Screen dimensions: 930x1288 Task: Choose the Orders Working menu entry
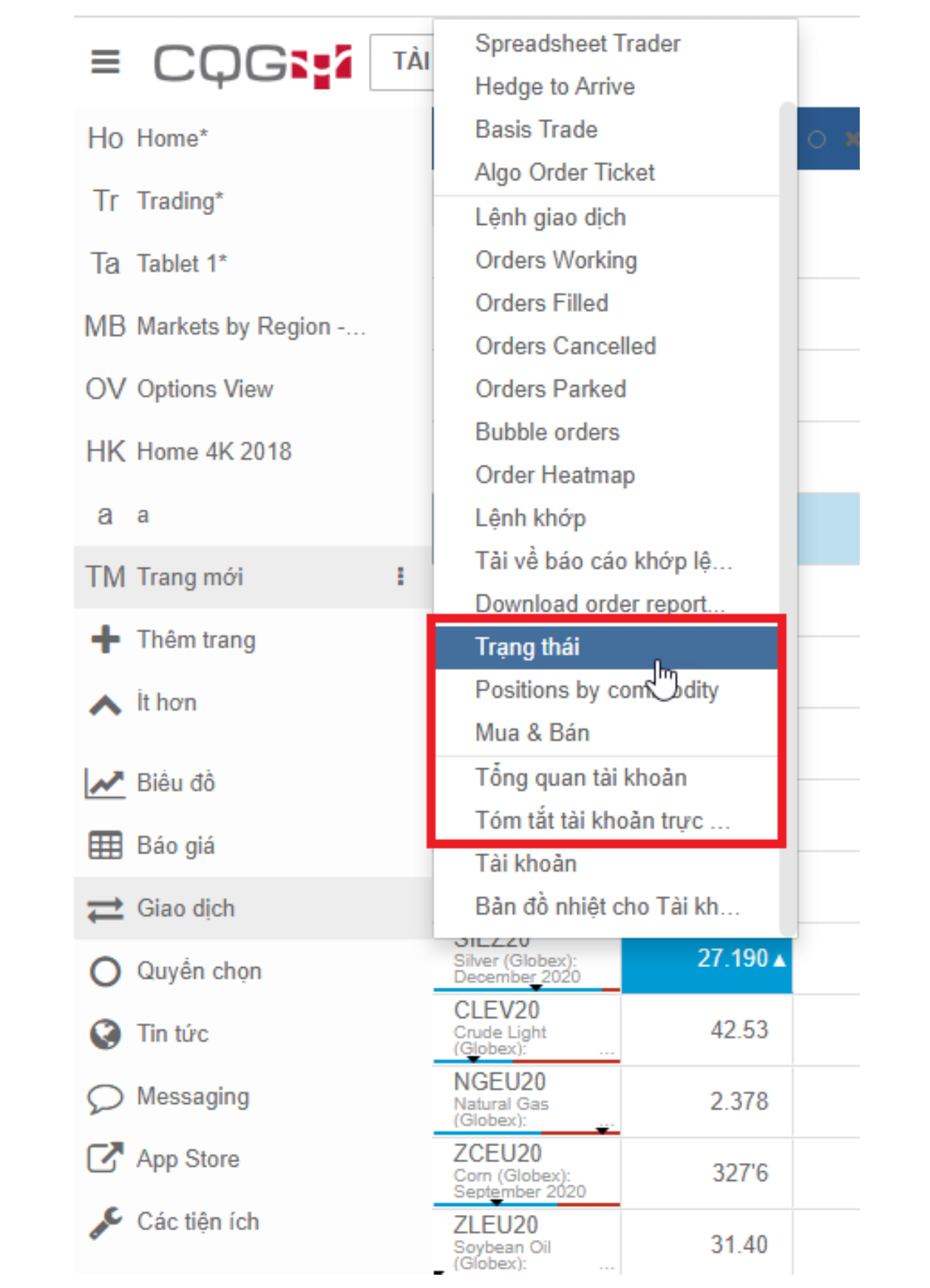click(x=556, y=260)
